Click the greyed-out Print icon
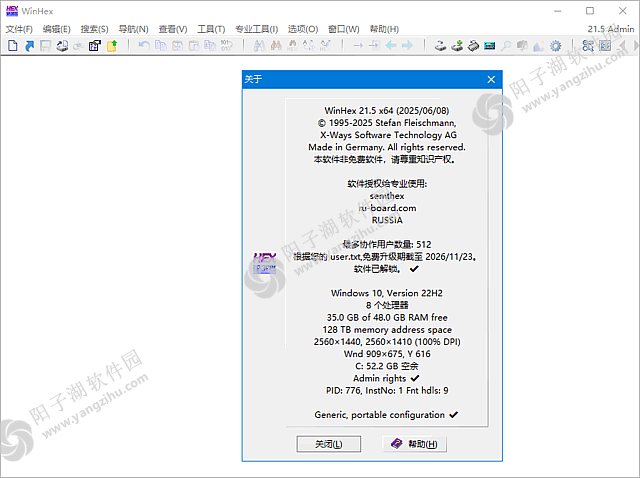The image size is (640, 478). pos(78,46)
